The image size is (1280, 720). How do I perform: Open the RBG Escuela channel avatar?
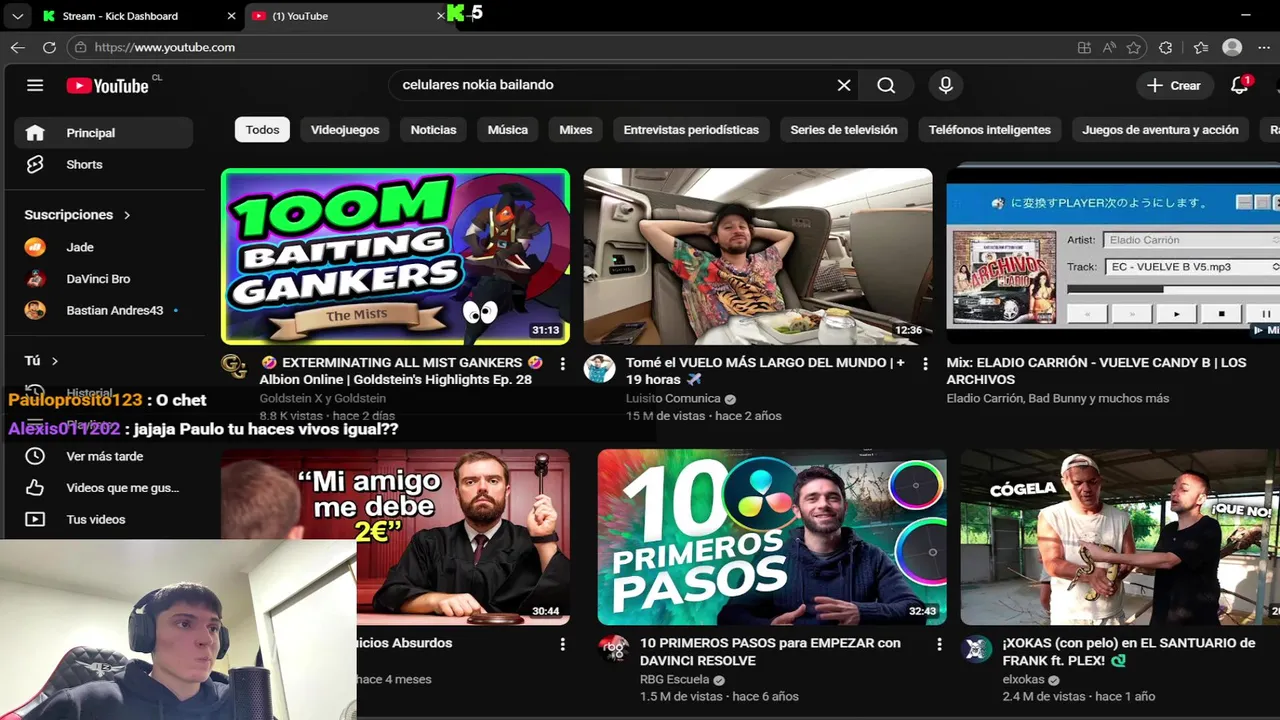click(613, 648)
